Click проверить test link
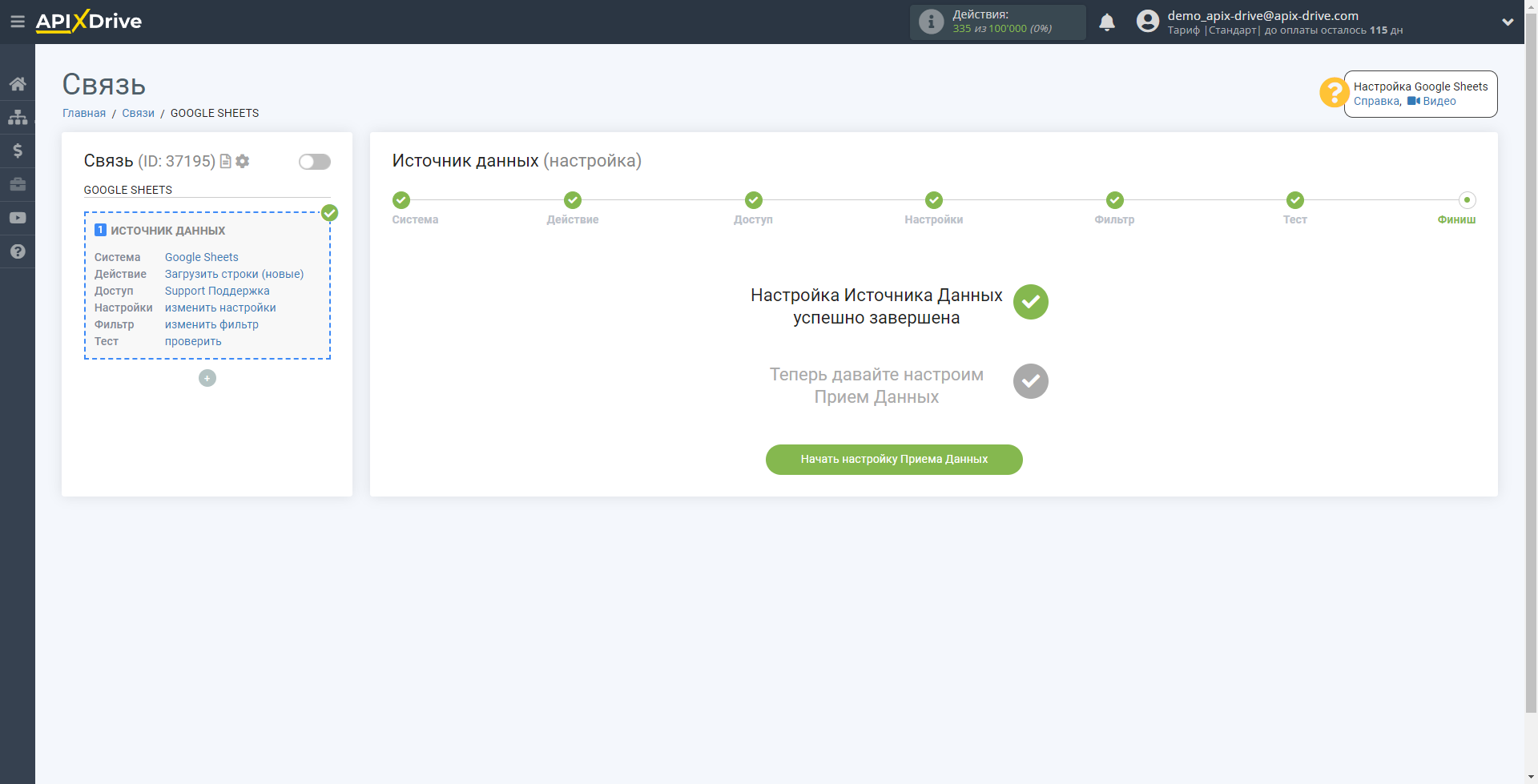The image size is (1538, 784). click(193, 341)
